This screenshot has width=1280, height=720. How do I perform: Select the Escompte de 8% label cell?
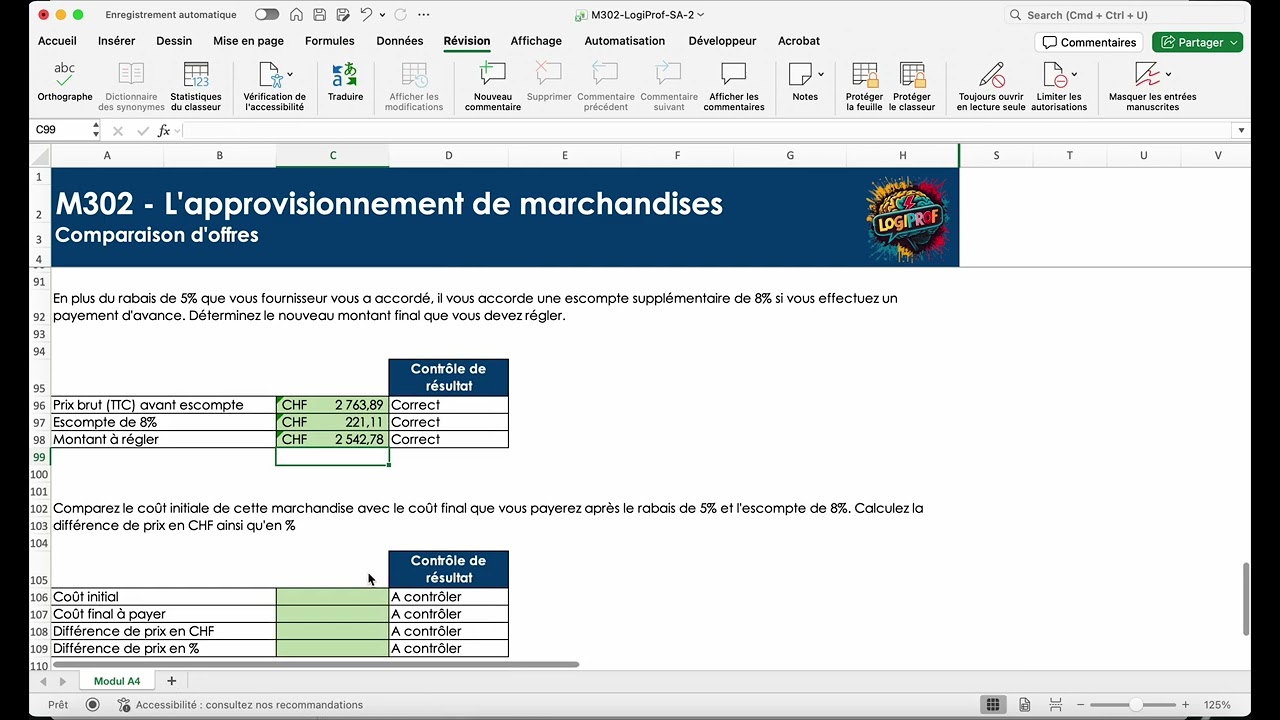pos(163,422)
